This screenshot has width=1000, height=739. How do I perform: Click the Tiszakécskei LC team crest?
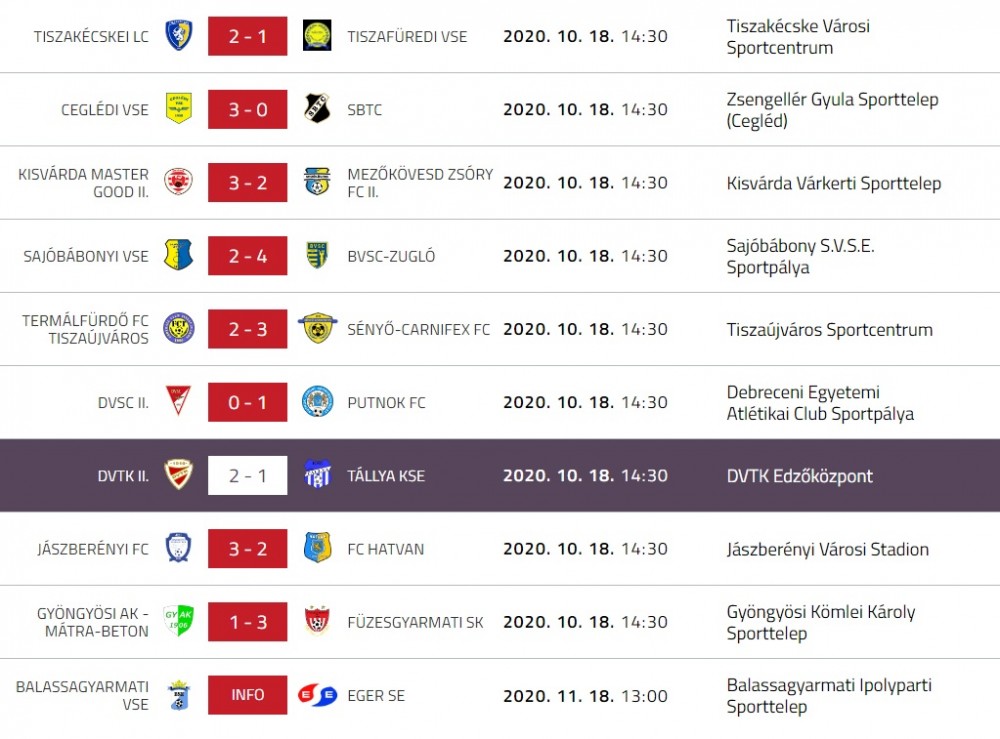[x=179, y=35]
